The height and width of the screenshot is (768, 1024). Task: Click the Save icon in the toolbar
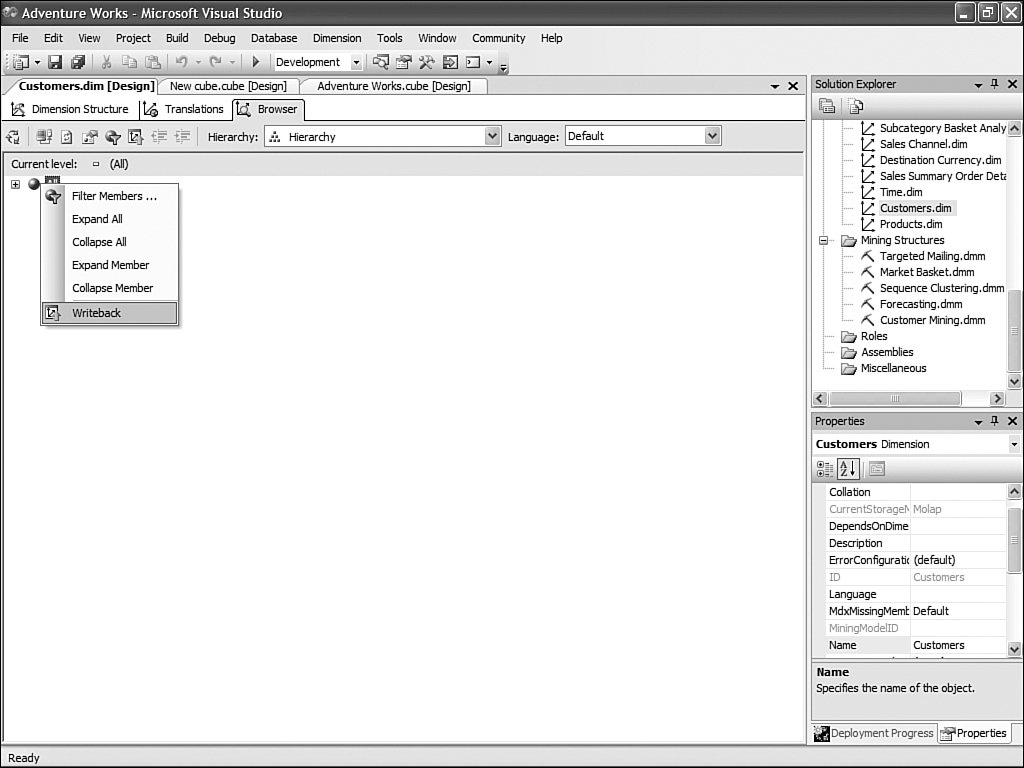pos(55,62)
